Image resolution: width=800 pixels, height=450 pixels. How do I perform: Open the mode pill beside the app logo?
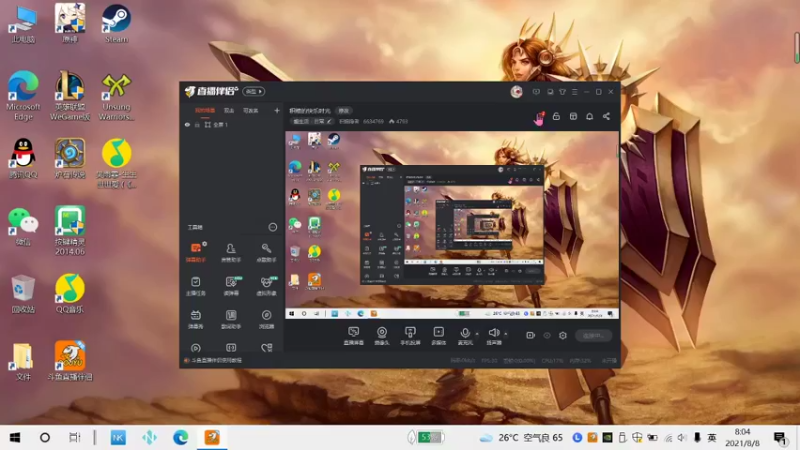coord(254,91)
